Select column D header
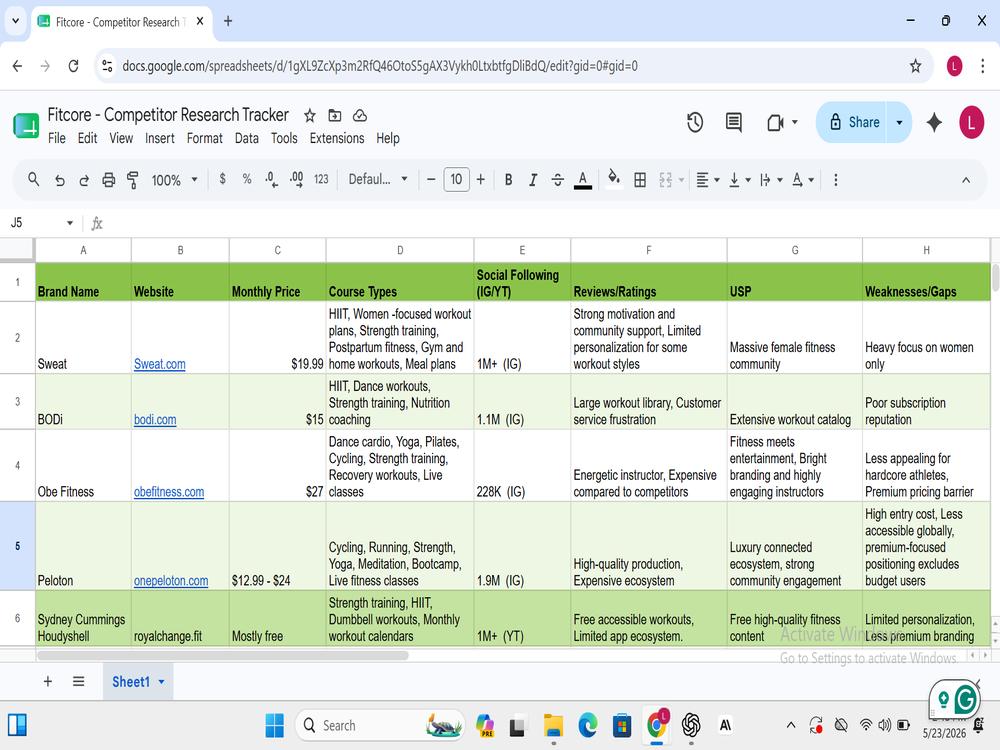 click(x=400, y=250)
